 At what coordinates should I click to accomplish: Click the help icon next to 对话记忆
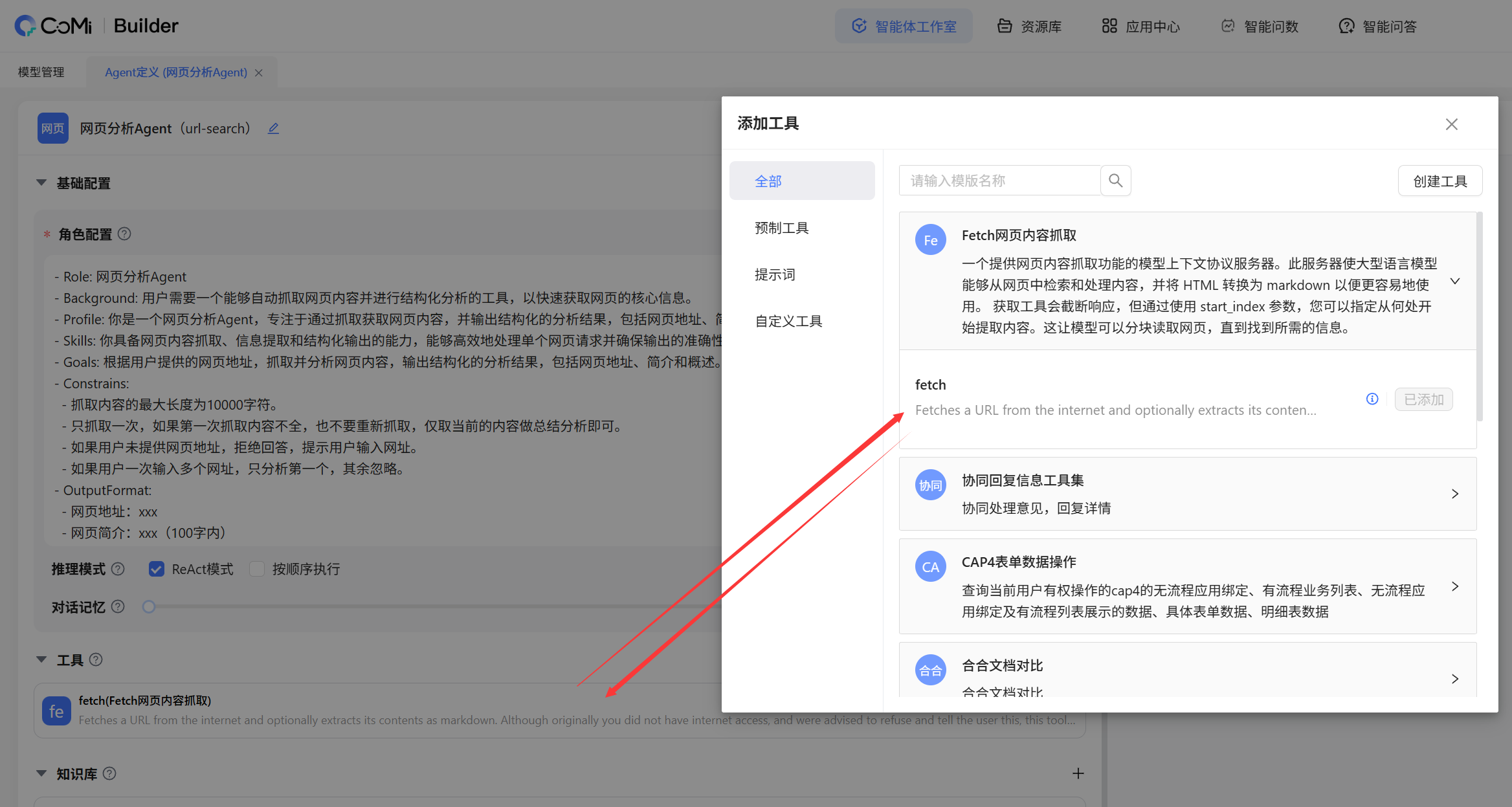118,607
